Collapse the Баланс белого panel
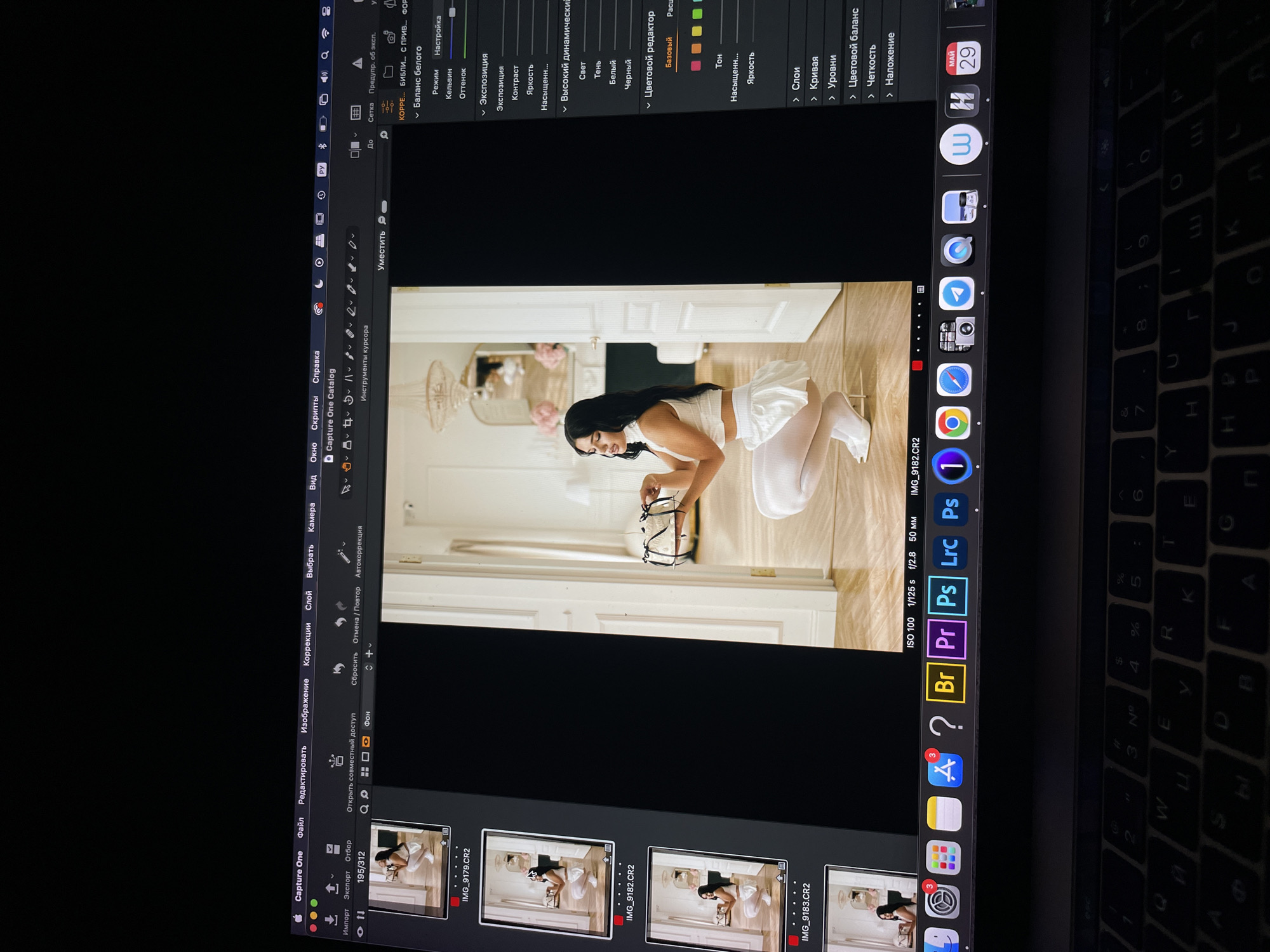Image resolution: width=1270 pixels, height=952 pixels. point(417,114)
